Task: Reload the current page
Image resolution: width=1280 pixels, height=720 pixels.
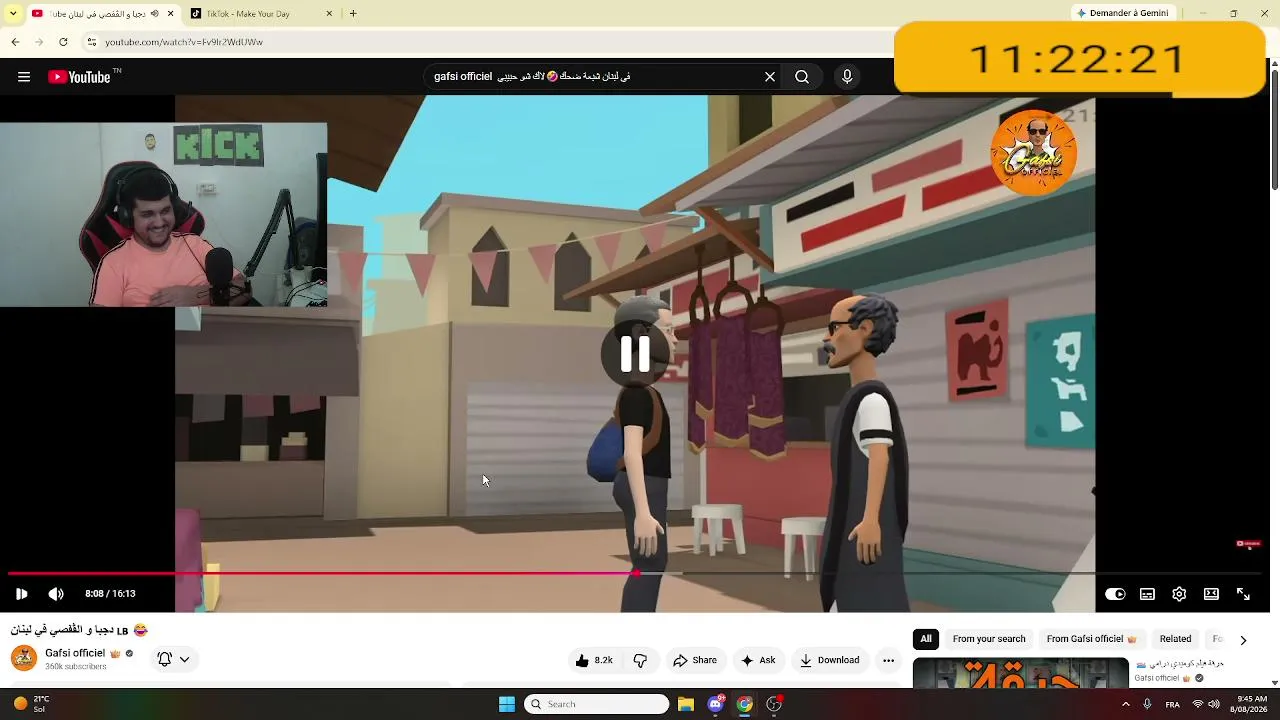Action: (x=63, y=42)
